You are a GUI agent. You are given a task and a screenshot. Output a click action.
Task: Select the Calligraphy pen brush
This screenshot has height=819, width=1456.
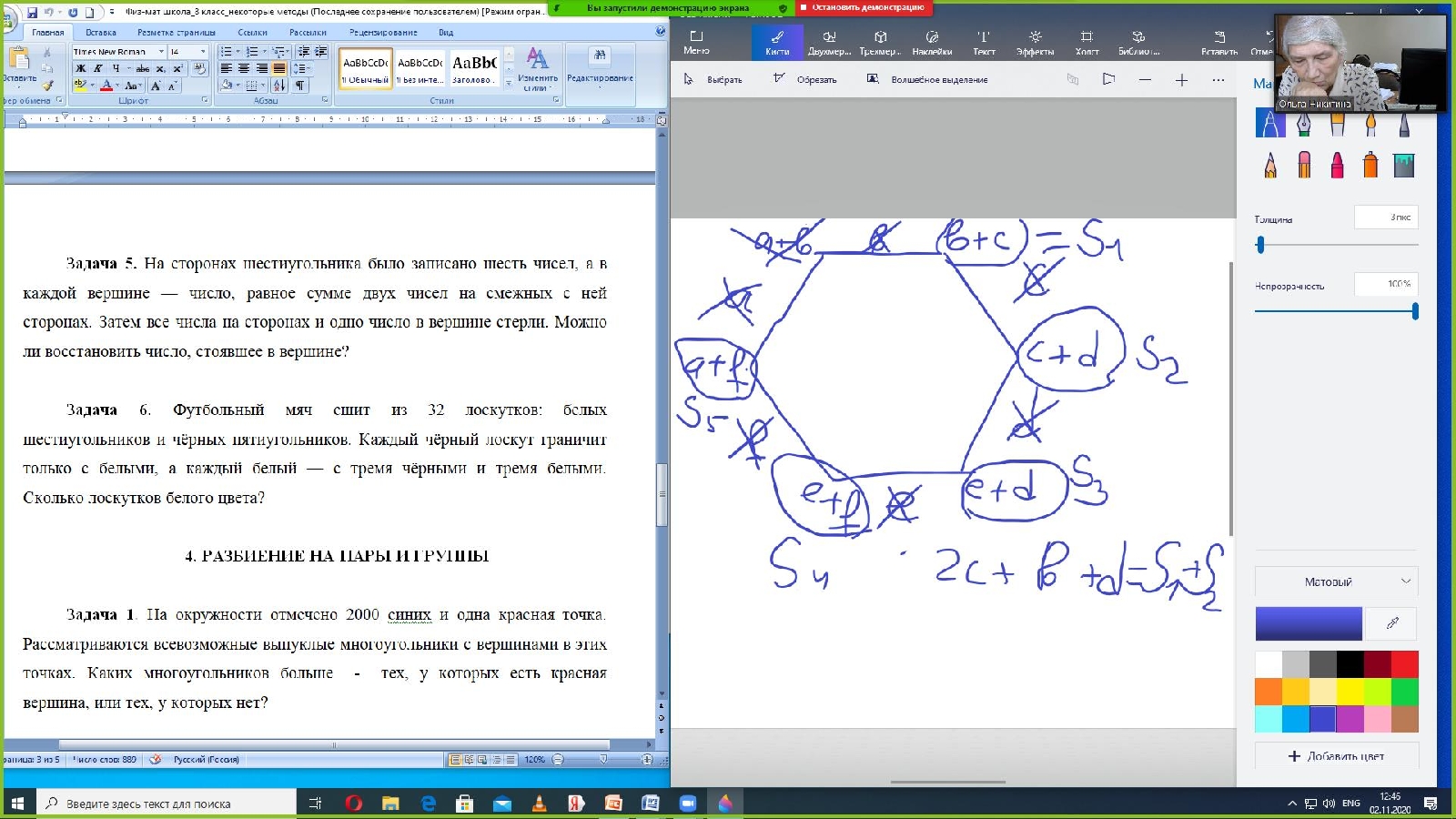click(x=1304, y=123)
